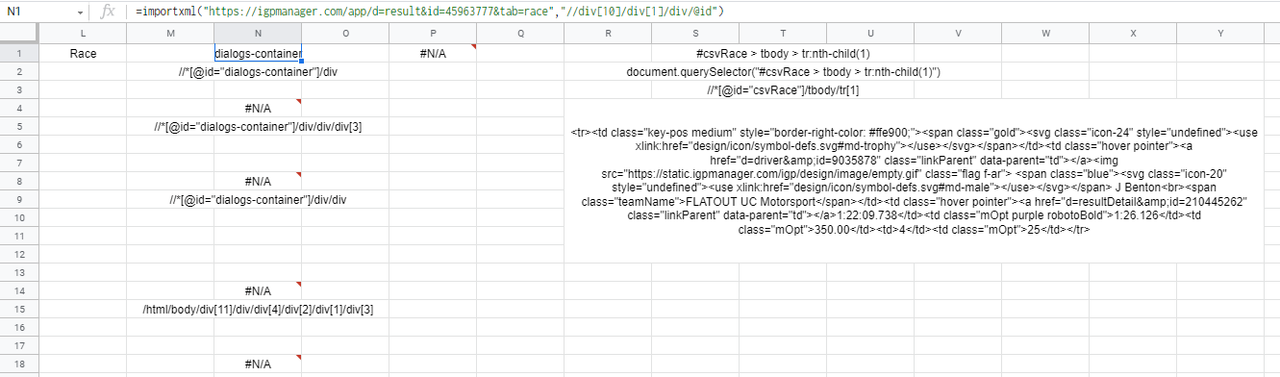
Task: Select row 8 header
Action: (x=20, y=181)
